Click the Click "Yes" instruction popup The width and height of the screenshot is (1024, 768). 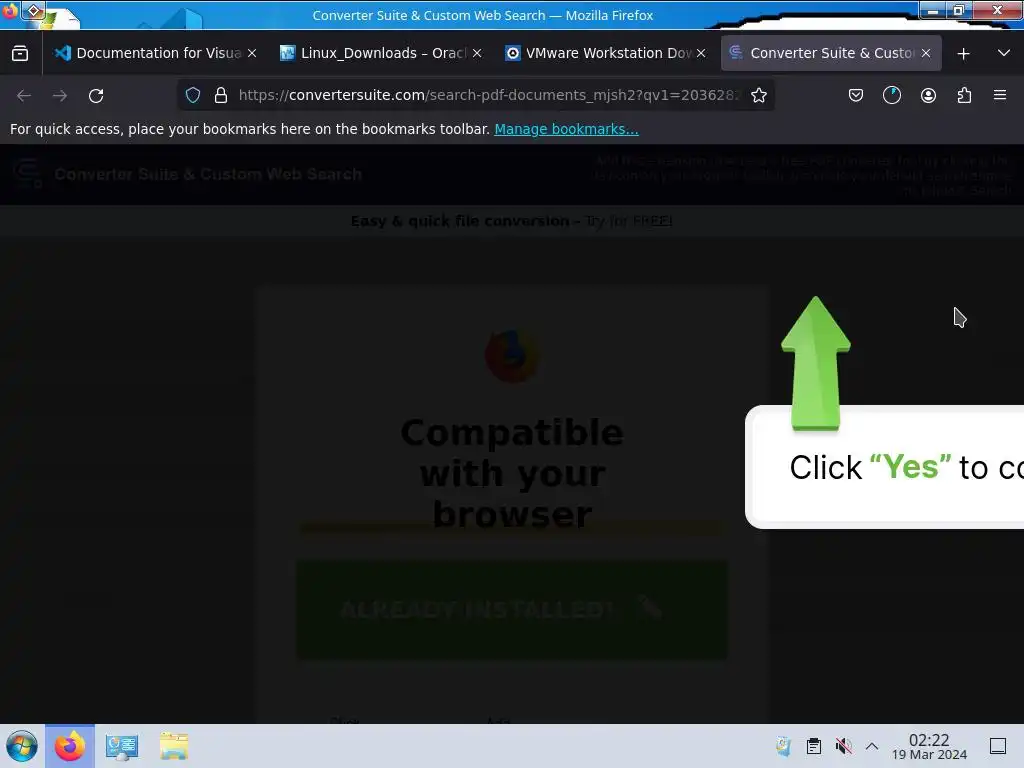885,467
